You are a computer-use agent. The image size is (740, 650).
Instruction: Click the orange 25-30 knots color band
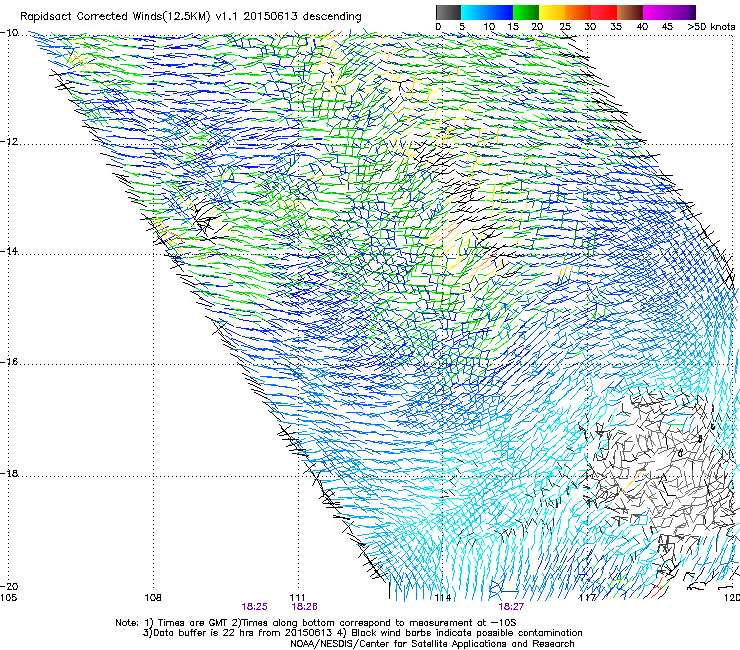tap(578, 12)
